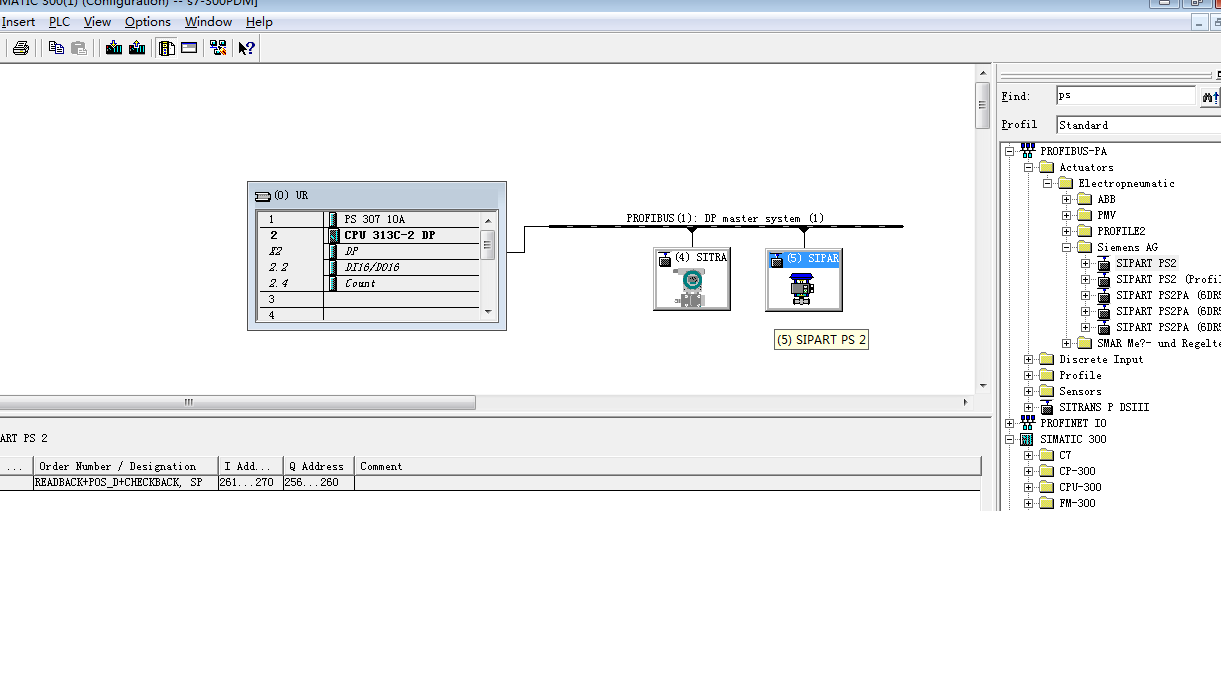1221x691 pixels.
Task: Open the Configure Network icon
Action: tap(218, 47)
